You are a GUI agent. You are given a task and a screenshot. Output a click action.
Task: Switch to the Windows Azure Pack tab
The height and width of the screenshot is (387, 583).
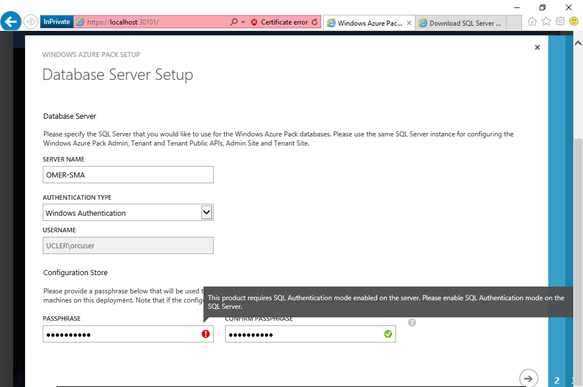click(x=365, y=23)
